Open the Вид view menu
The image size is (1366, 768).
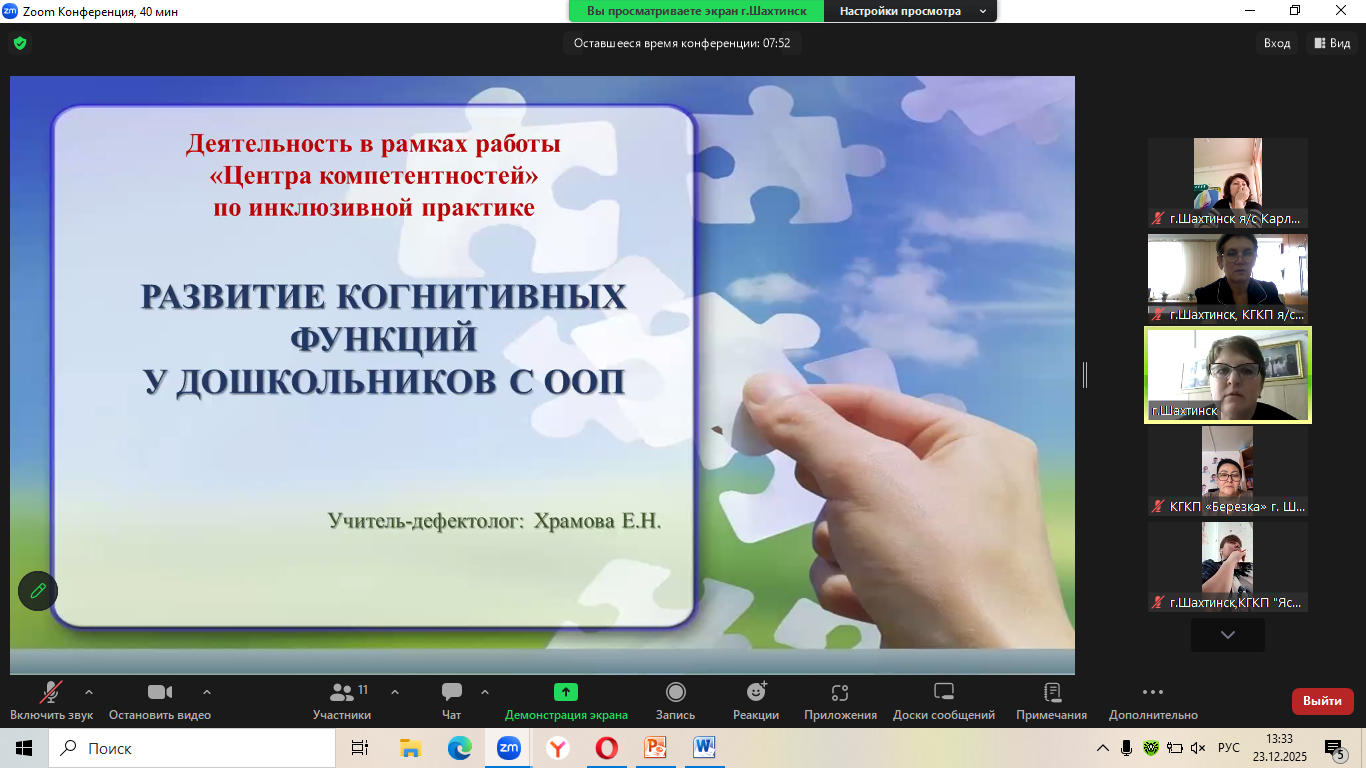(1332, 43)
